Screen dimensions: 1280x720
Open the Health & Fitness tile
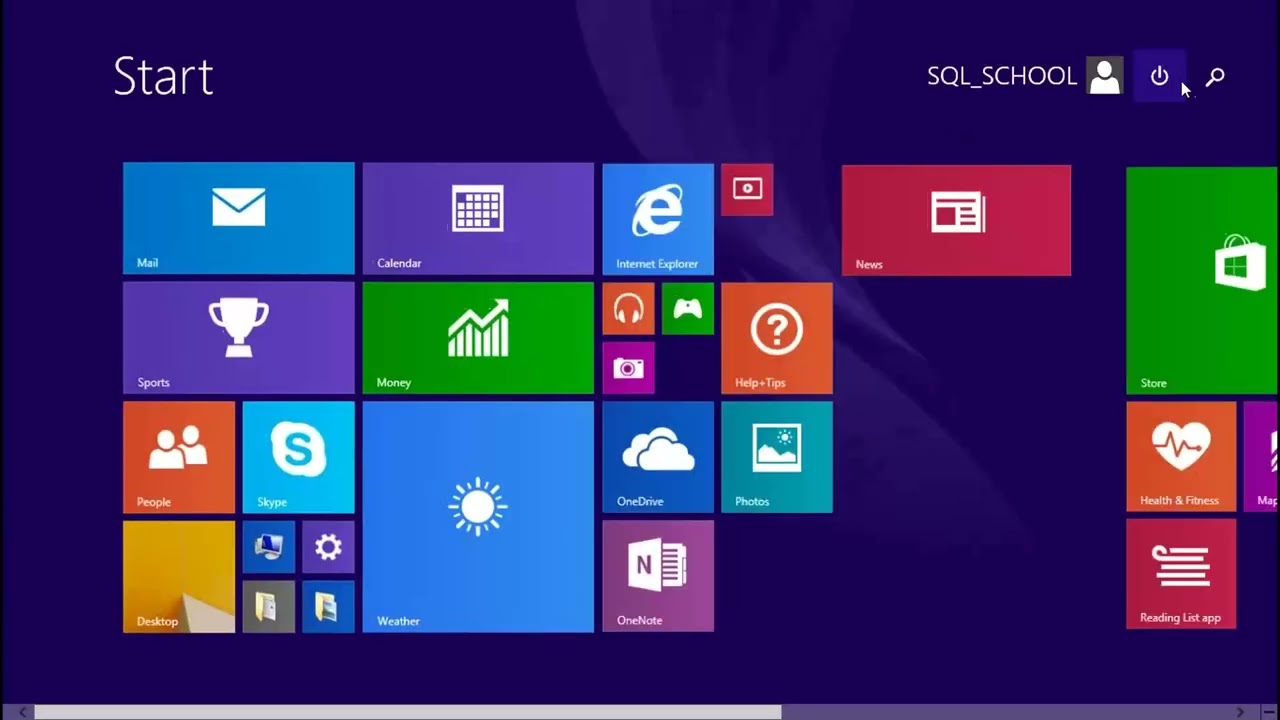1181,457
